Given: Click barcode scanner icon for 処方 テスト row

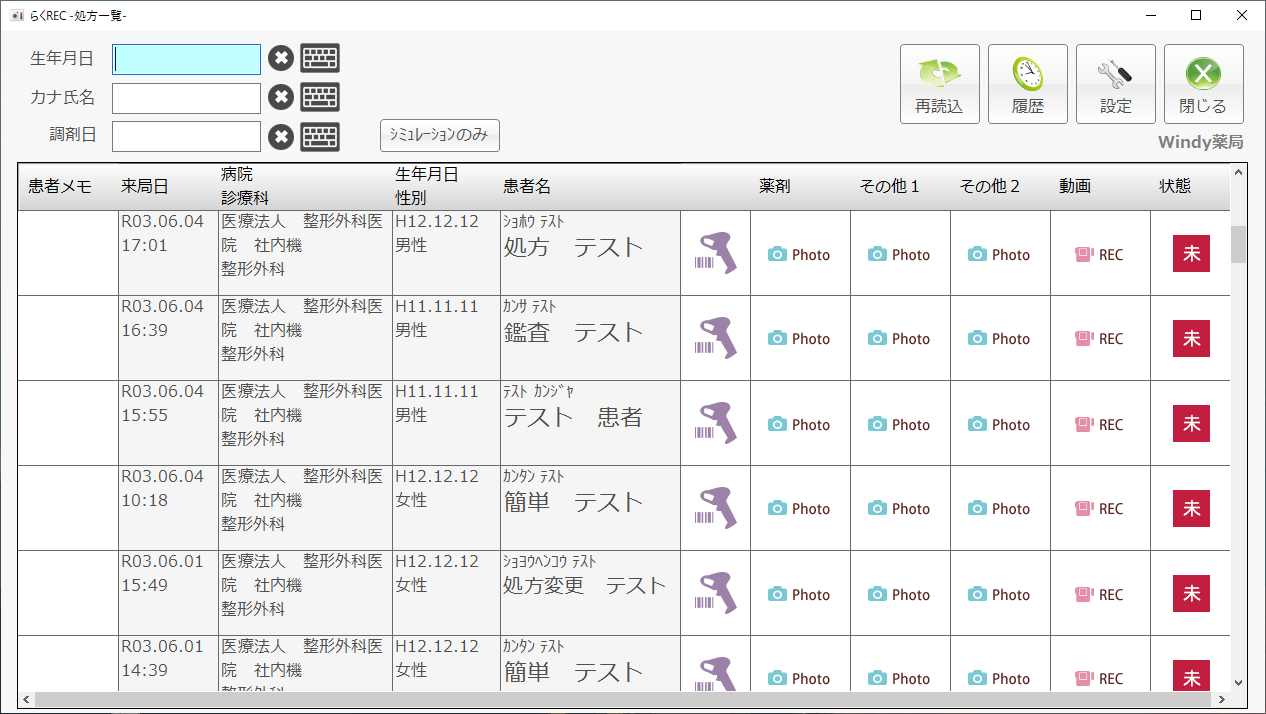Looking at the screenshot, I should (715, 253).
